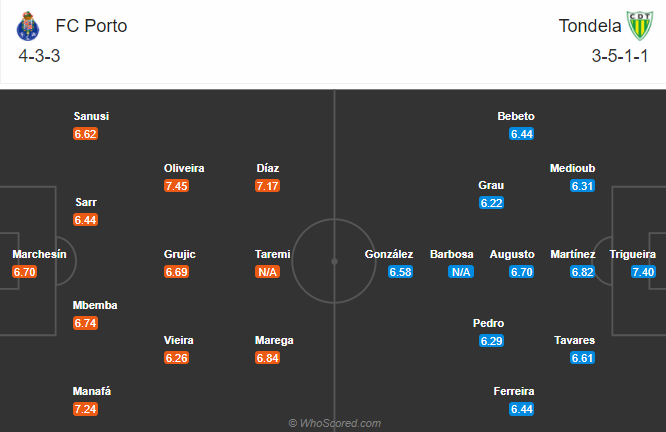Open the FC Porto team name link

[91, 26]
